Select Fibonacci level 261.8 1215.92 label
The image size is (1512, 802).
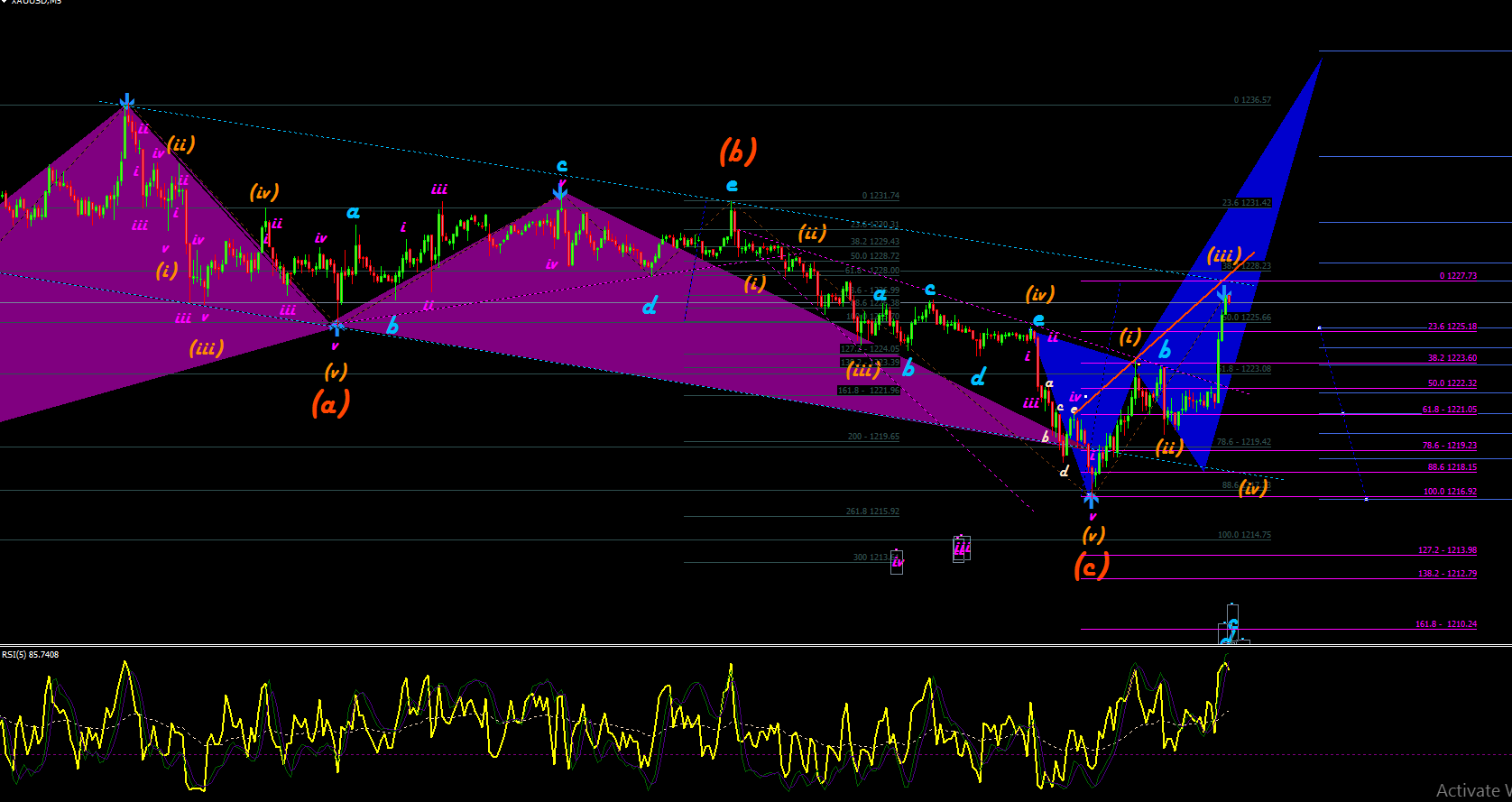coord(872,512)
